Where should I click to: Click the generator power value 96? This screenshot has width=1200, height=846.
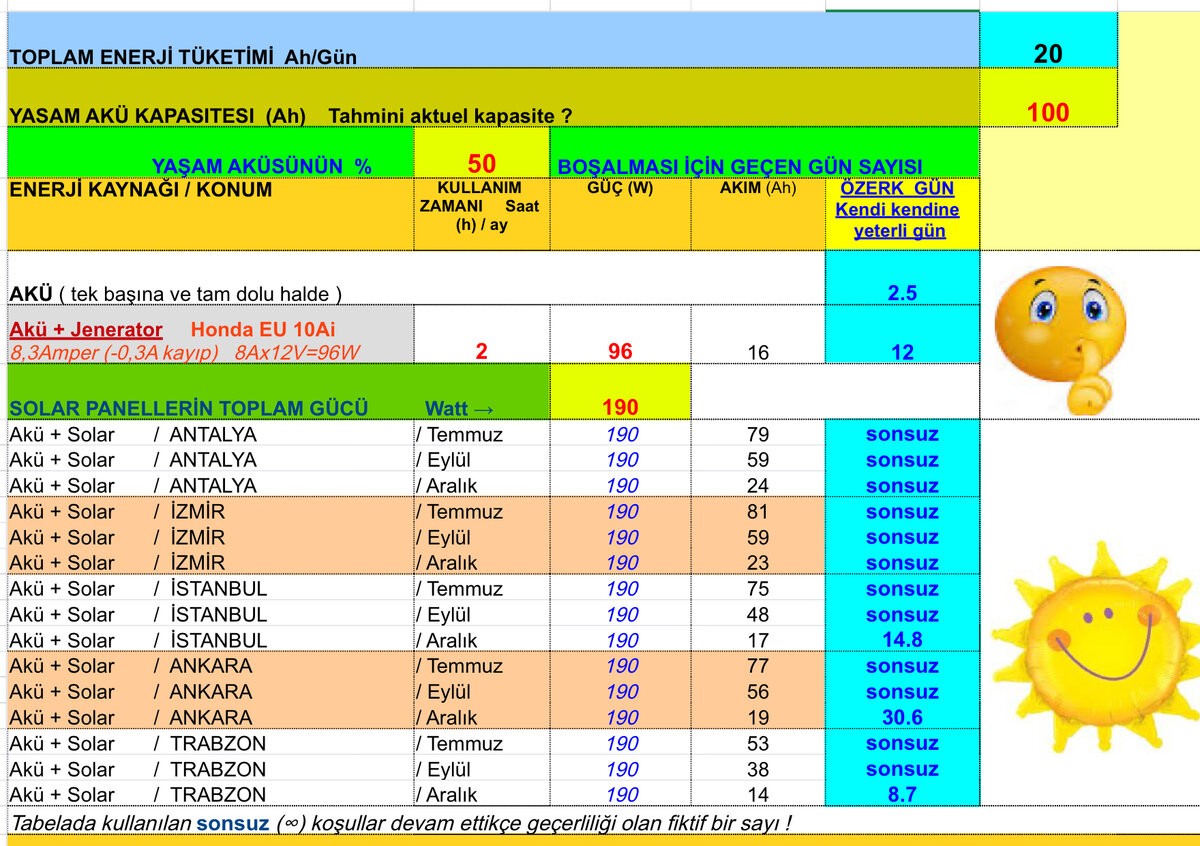(620, 352)
